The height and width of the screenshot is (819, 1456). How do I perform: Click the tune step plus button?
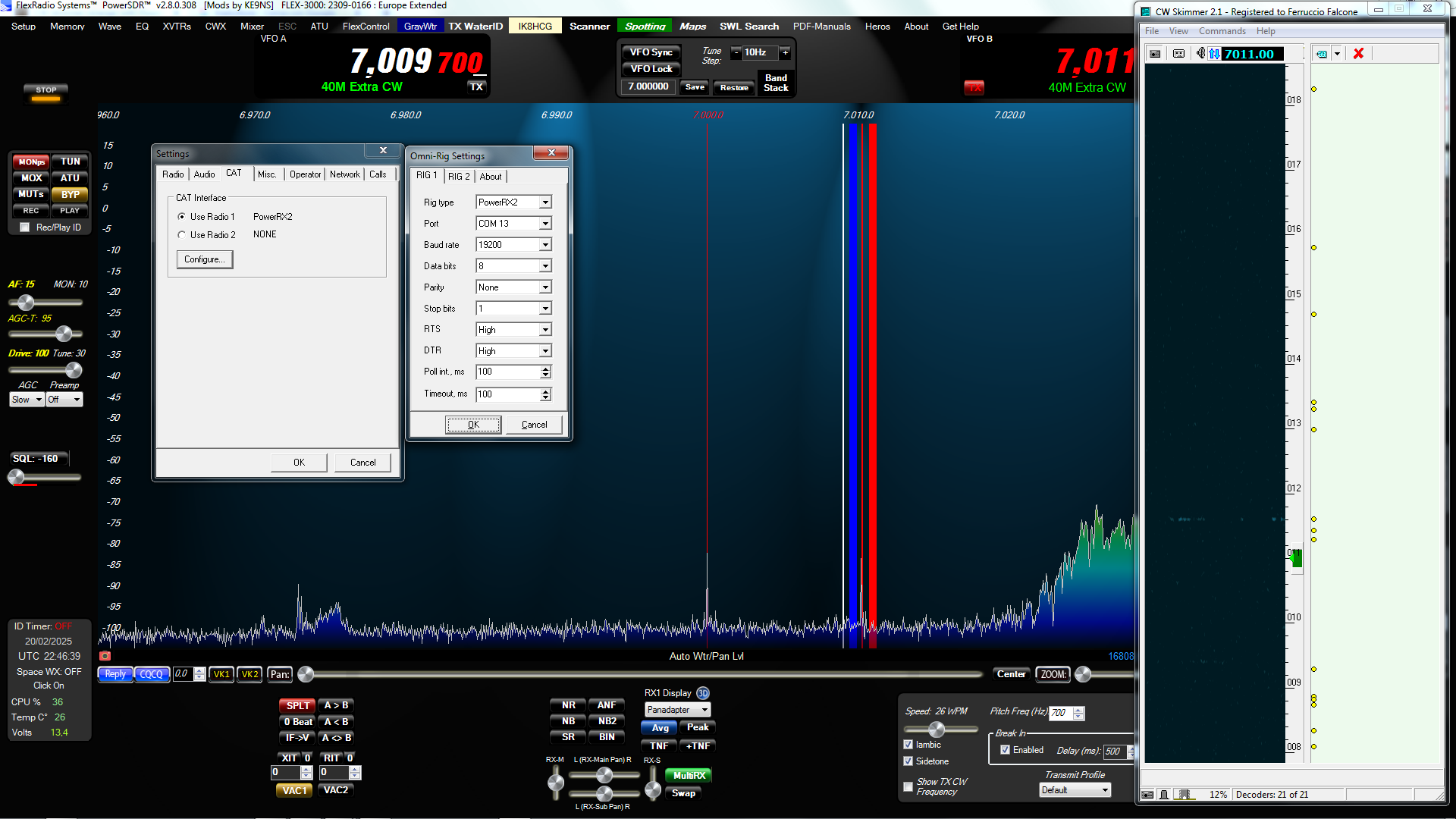point(785,52)
